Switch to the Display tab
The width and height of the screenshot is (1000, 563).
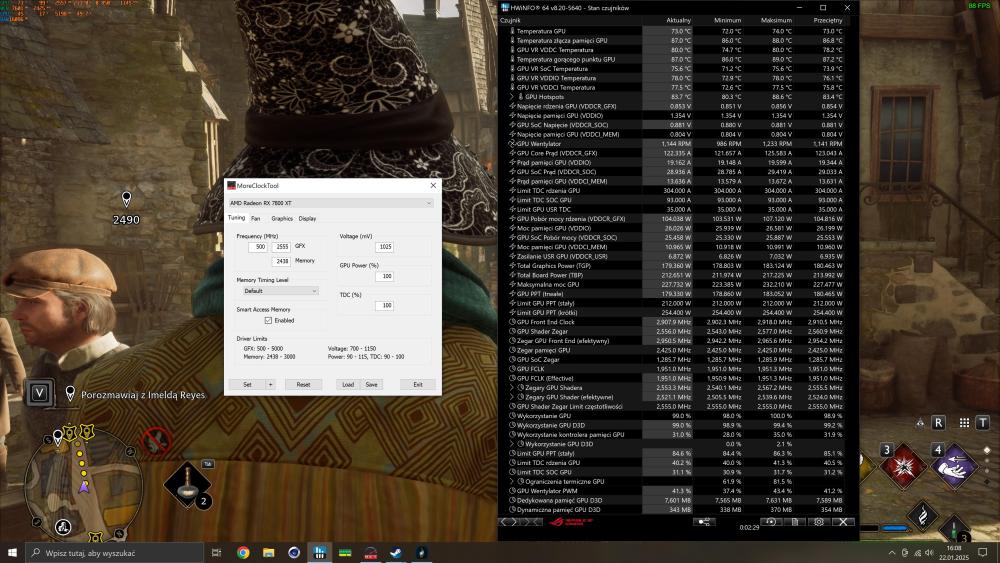(x=307, y=218)
